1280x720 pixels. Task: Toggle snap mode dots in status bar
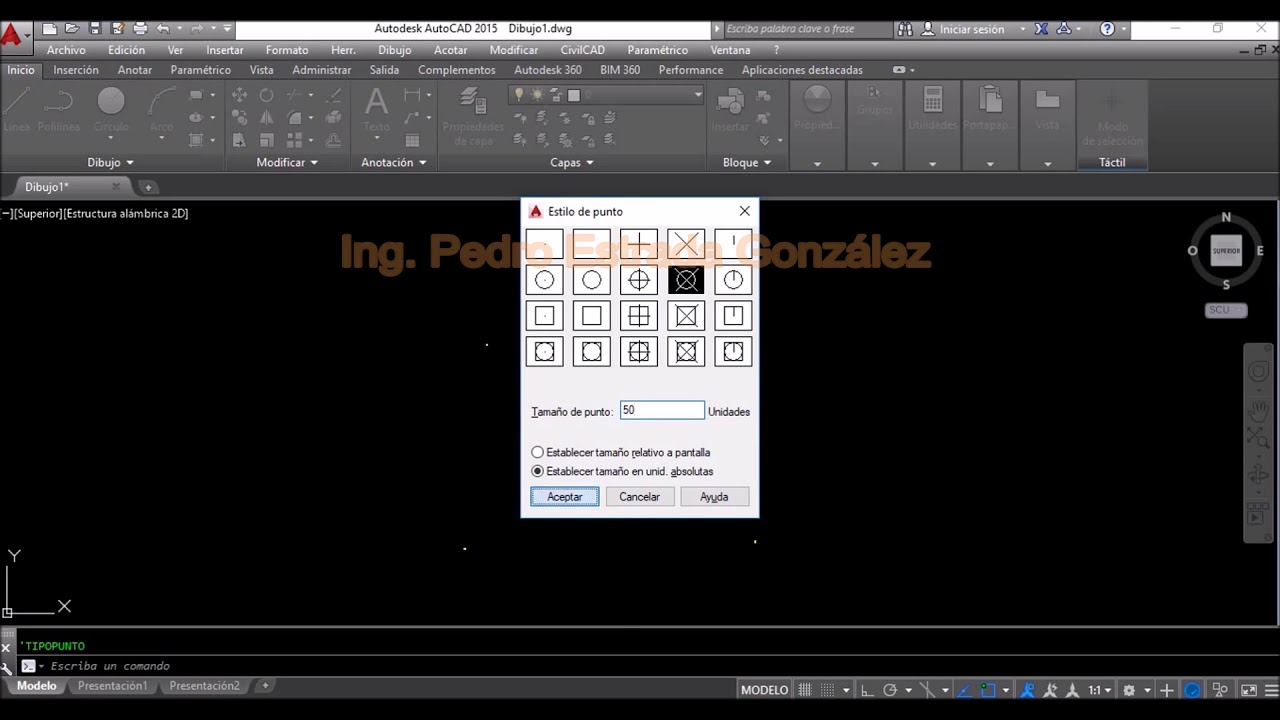click(829, 690)
